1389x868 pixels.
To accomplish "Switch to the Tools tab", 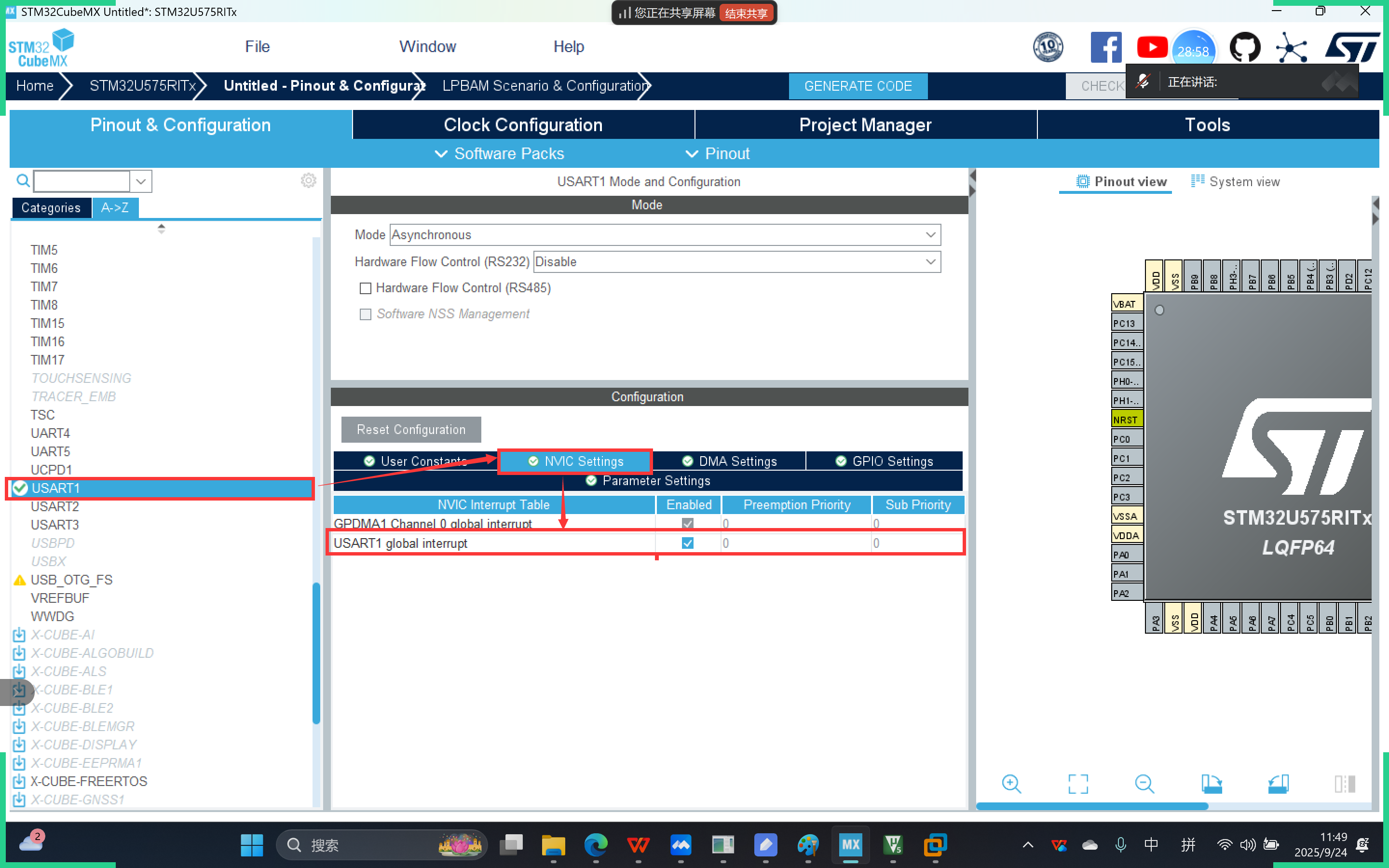I will [x=1208, y=124].
